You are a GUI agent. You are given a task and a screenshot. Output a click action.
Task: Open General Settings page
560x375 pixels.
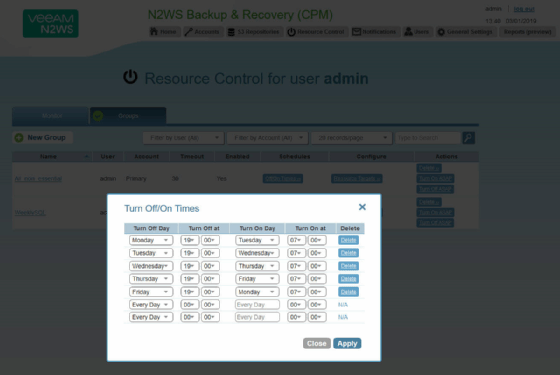click(x=465, y=32)
